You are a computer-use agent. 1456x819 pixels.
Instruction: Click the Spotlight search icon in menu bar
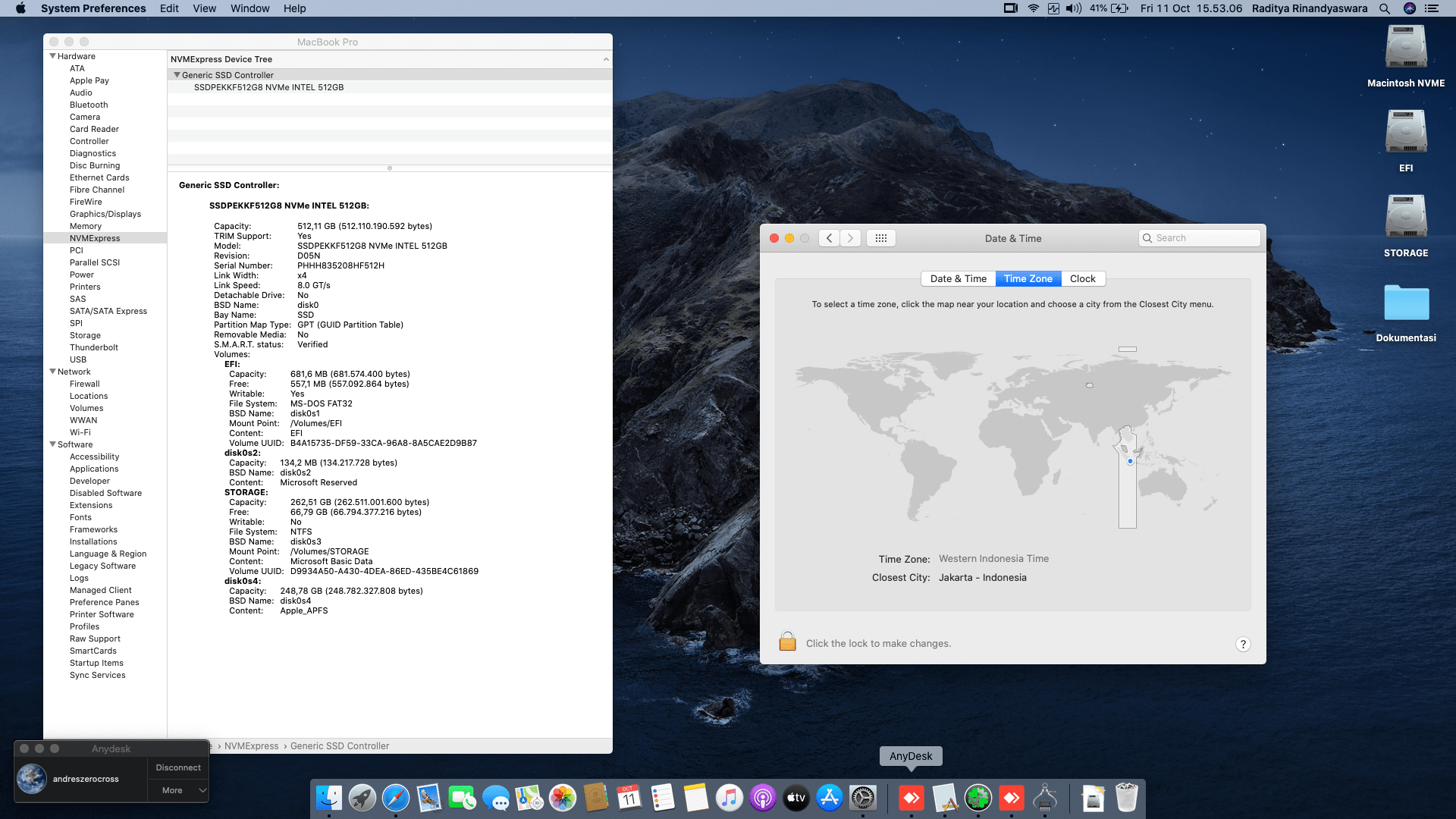pos(1384,8)
